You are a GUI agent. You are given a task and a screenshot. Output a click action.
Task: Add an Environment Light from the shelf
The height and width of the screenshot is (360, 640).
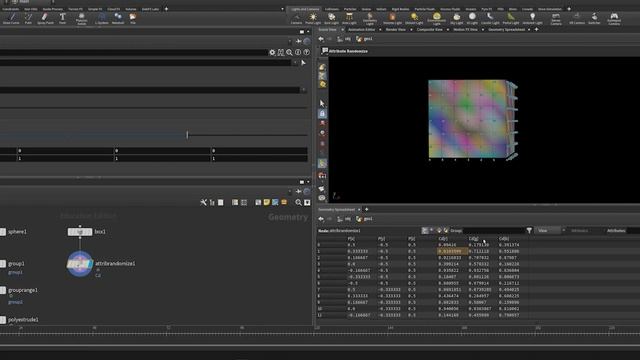click(x=437, y=19)
